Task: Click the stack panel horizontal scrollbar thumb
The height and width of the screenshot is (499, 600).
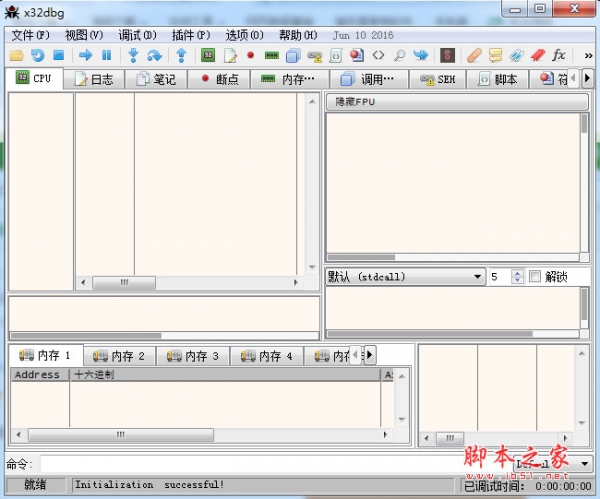Action: [450, 438]
